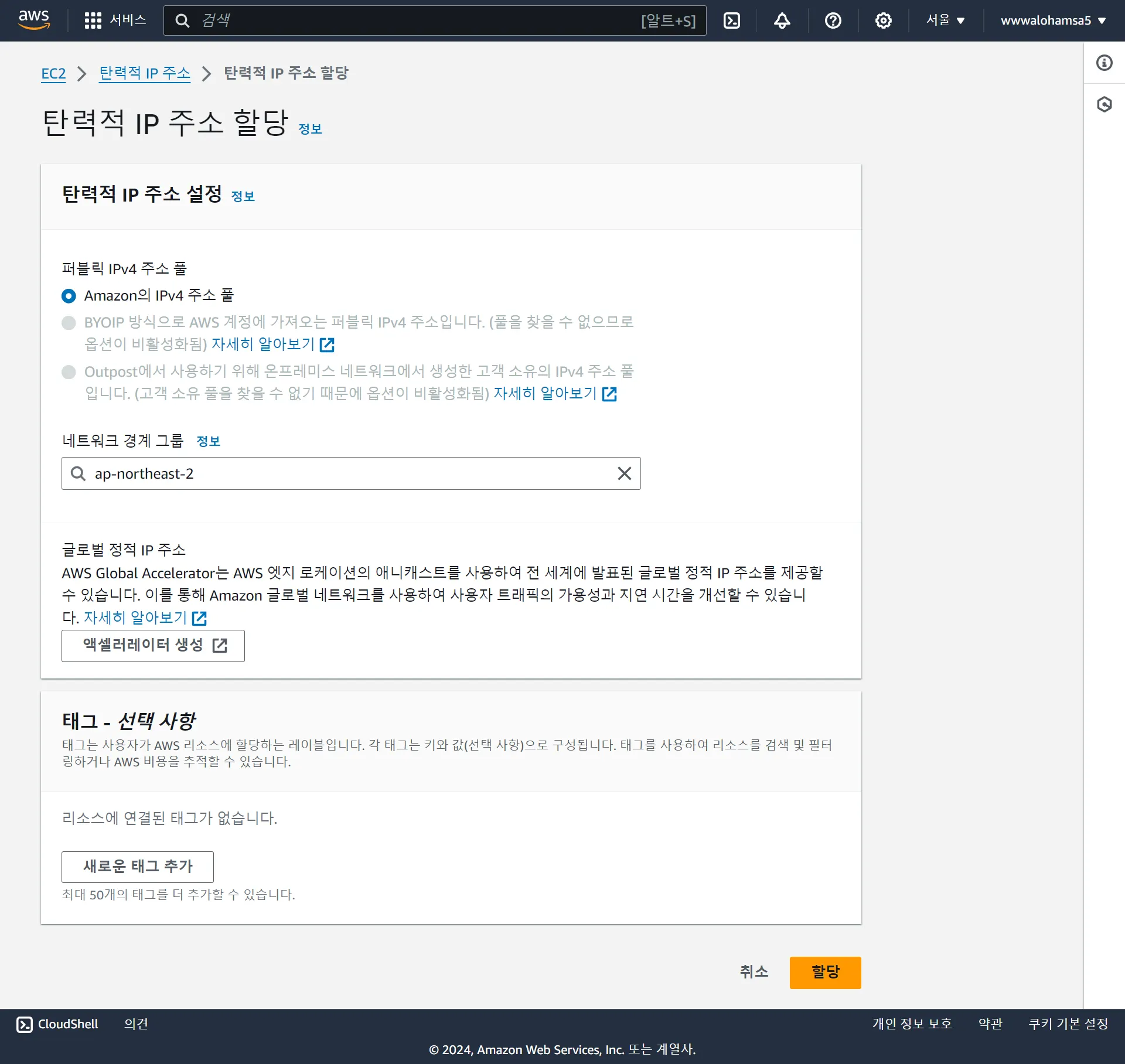Open the 서비스 grid menu

(115, 21)
